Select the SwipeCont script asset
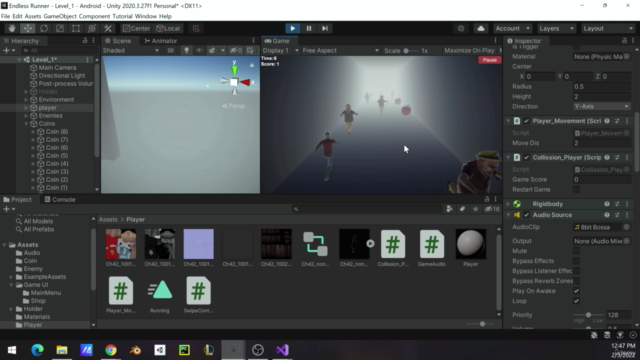The width and height of the screenshot is (640, 360). 198,295
